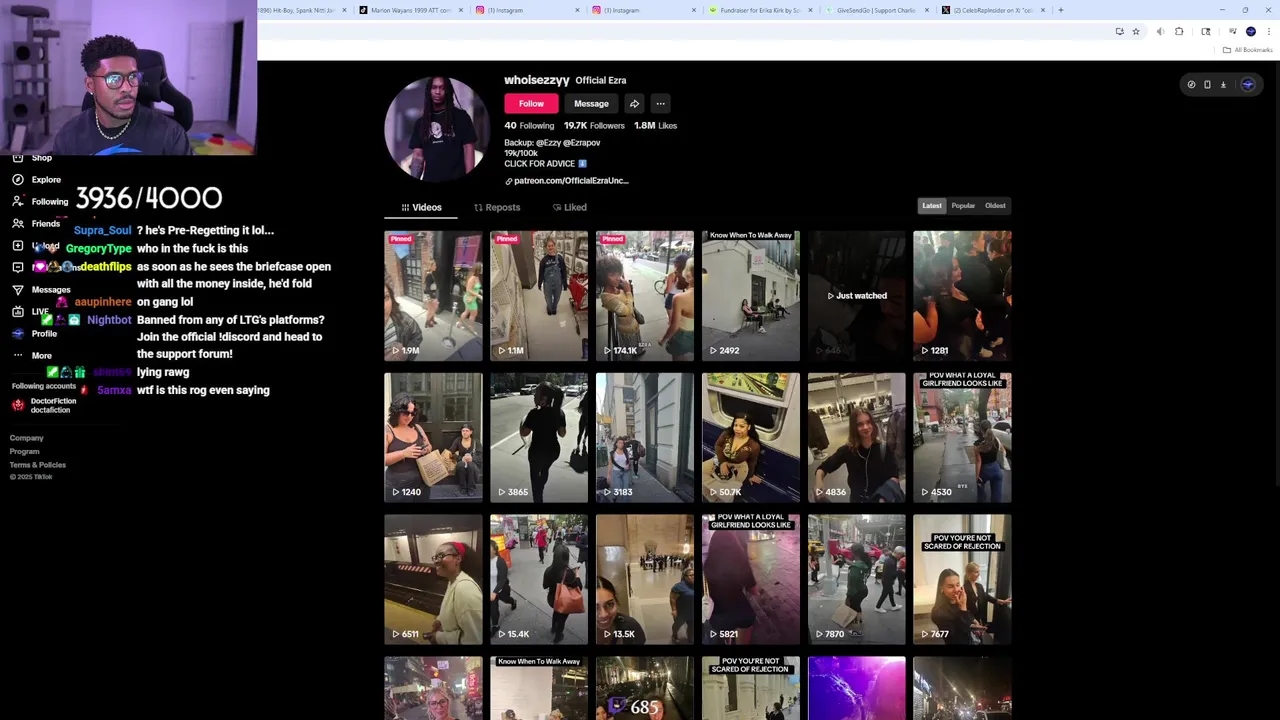Close the GiveSendGo tab

point(926,10)
